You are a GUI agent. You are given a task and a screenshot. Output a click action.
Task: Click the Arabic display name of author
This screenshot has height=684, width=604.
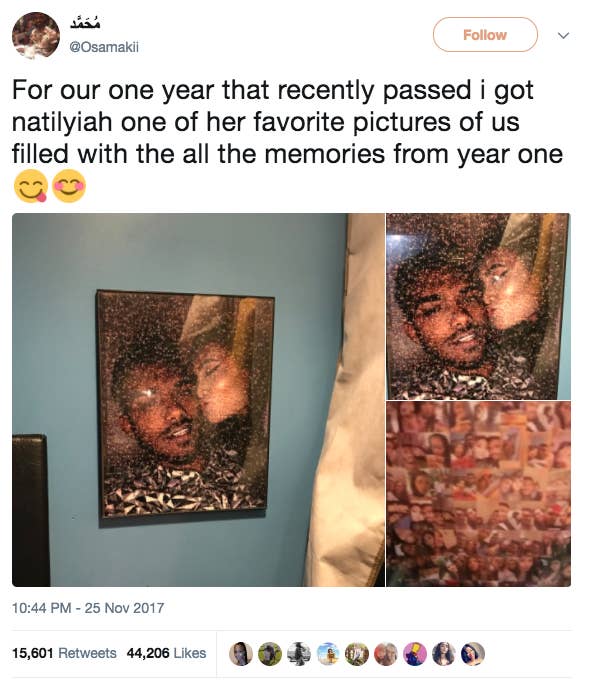[85, 22]
